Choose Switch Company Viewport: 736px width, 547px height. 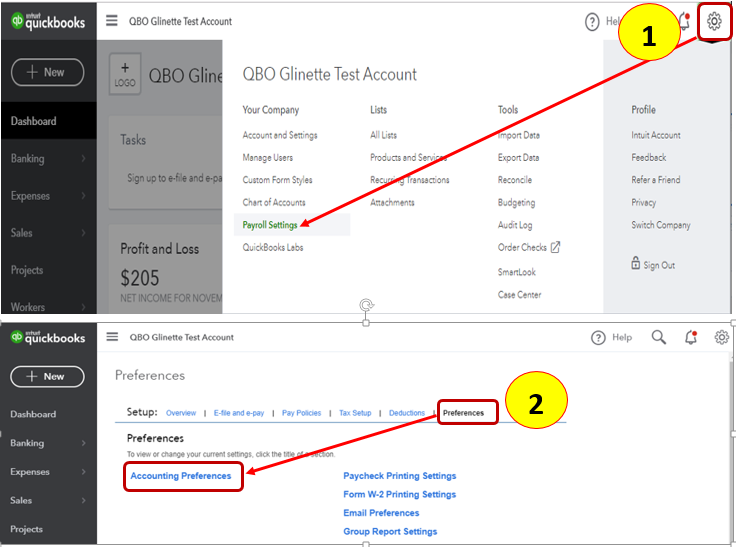point(661,225)
